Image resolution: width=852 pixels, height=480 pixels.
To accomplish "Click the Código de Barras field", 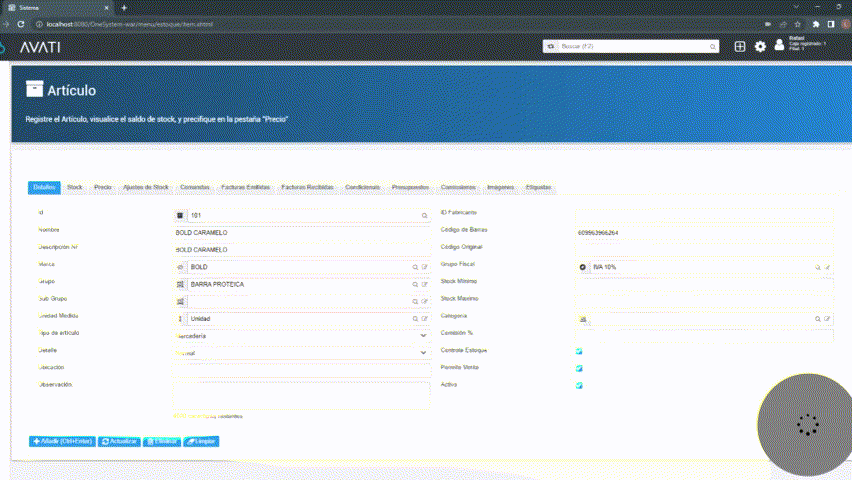I will tap(704, 233).
